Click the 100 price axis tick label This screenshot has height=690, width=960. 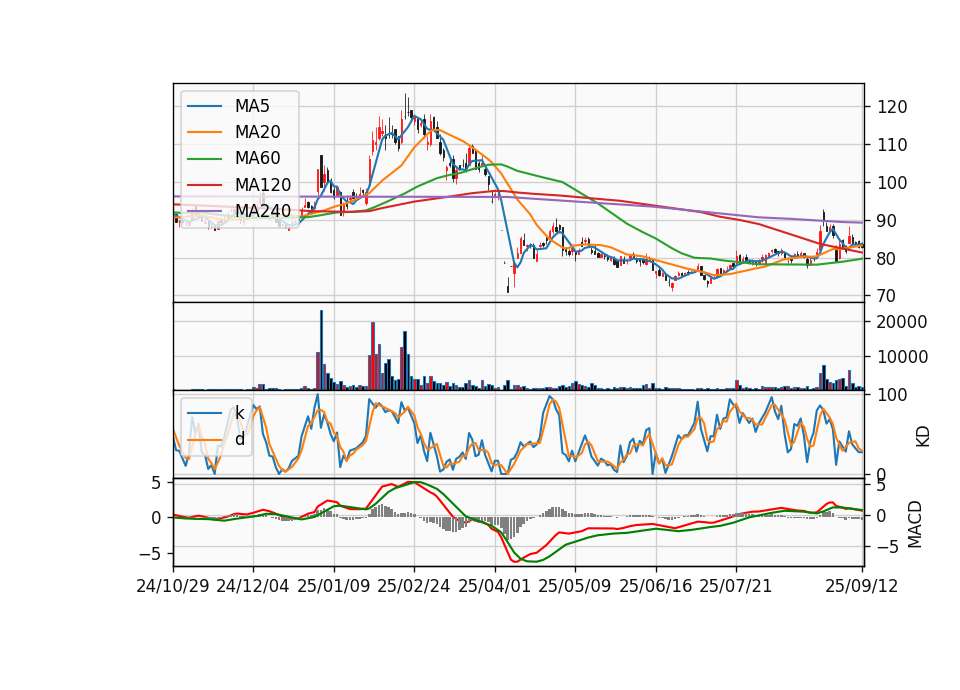[892, 183]
